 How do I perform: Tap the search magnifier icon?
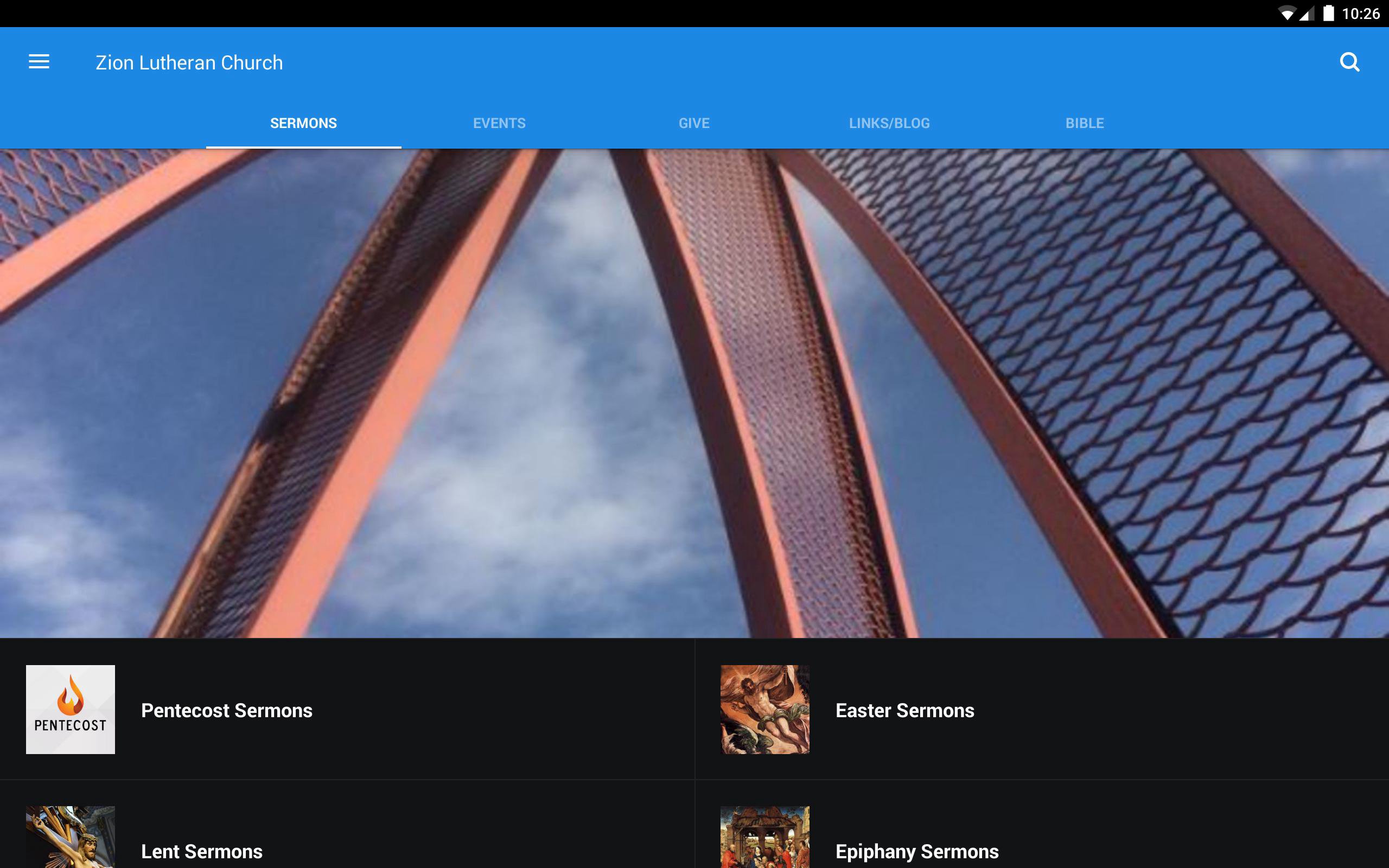click(x=1349, y=62)
